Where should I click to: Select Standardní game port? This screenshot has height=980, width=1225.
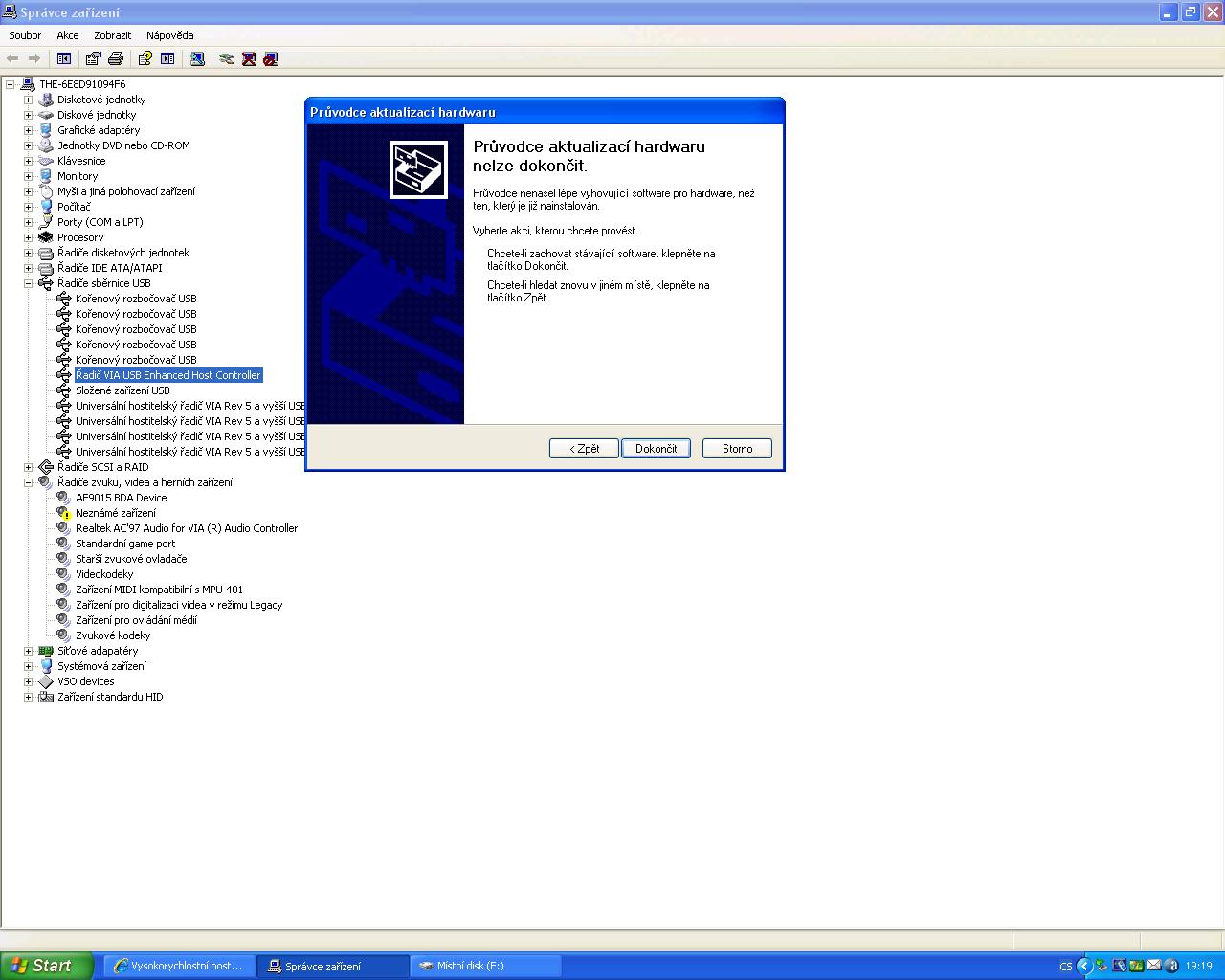(x=125, y=544)
